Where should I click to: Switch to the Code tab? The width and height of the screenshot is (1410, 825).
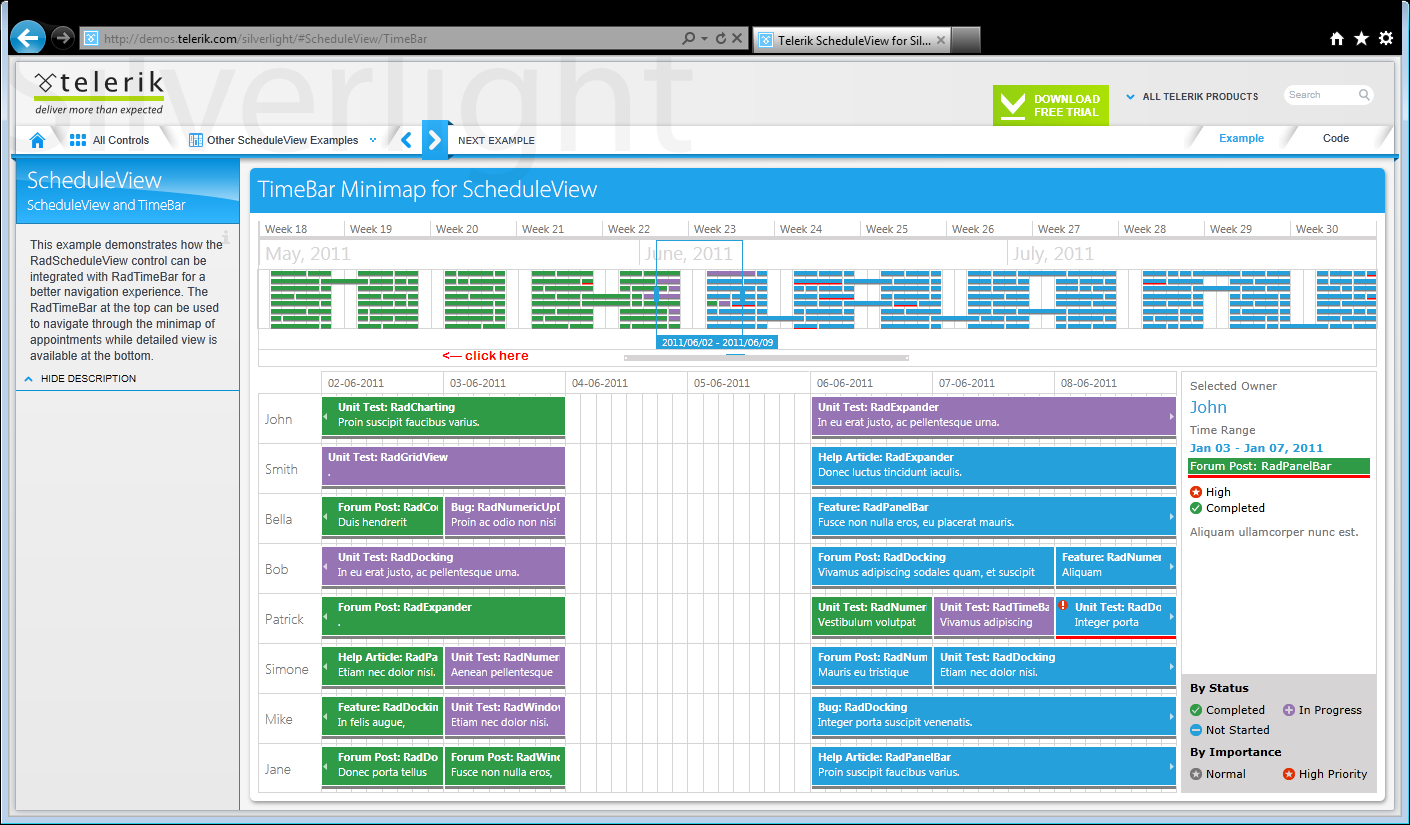pos(1336,139)
